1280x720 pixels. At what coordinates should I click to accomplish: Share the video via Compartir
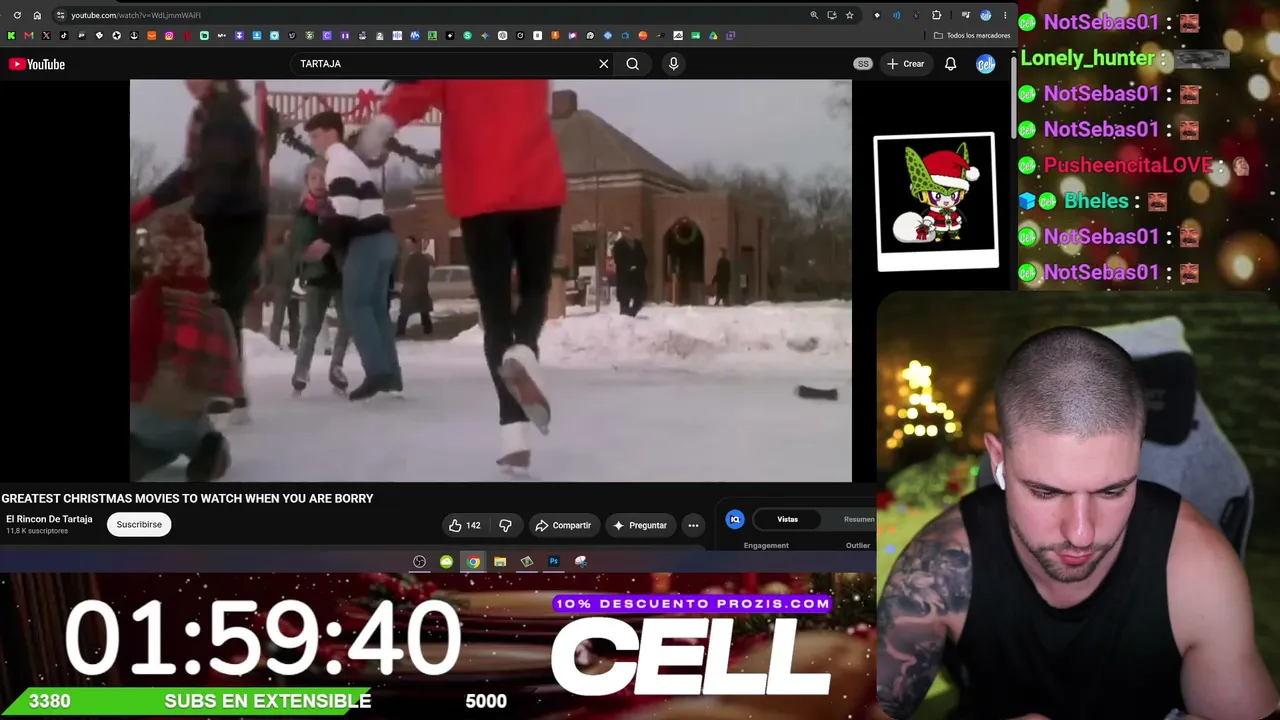click(563, 525)
